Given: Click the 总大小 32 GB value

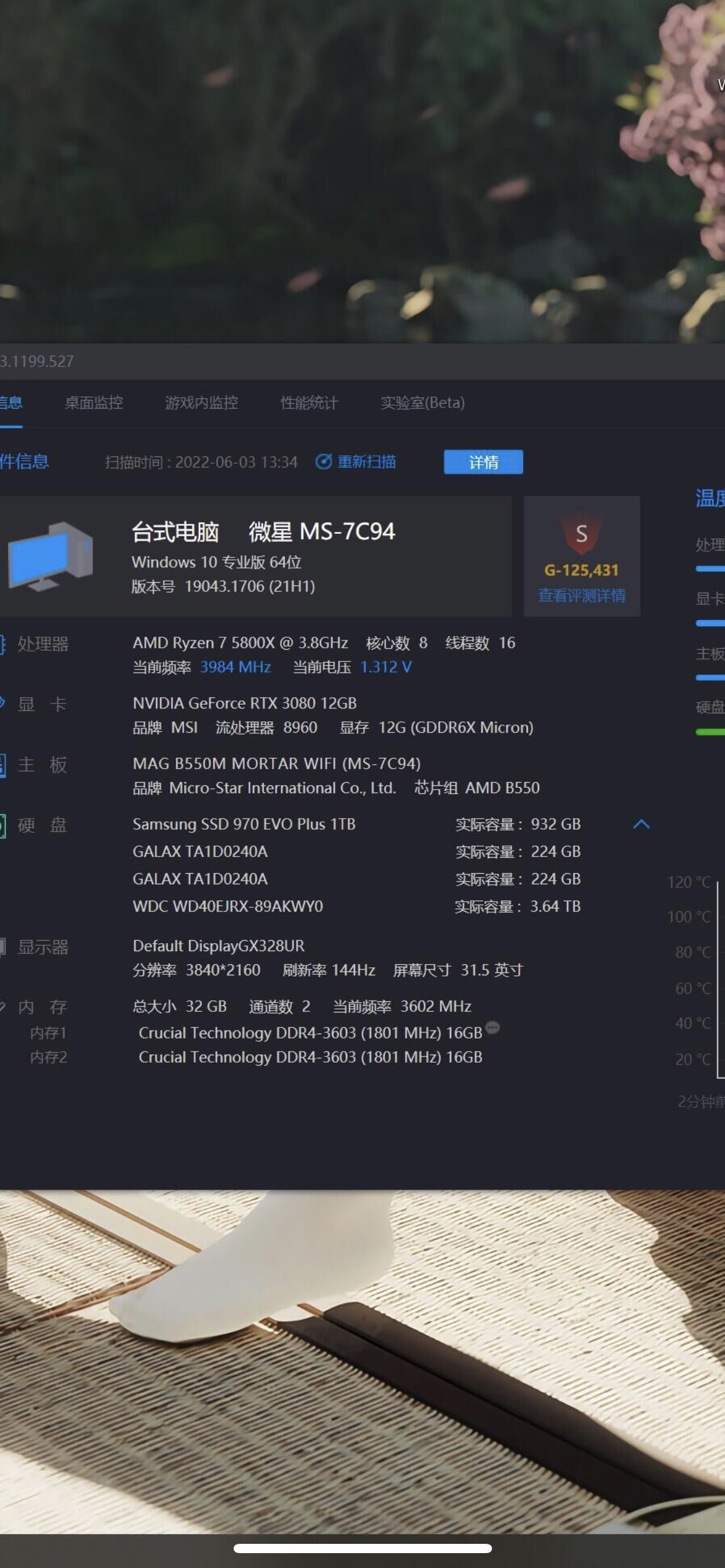Looking at the screenshot, I should 180,1007.
